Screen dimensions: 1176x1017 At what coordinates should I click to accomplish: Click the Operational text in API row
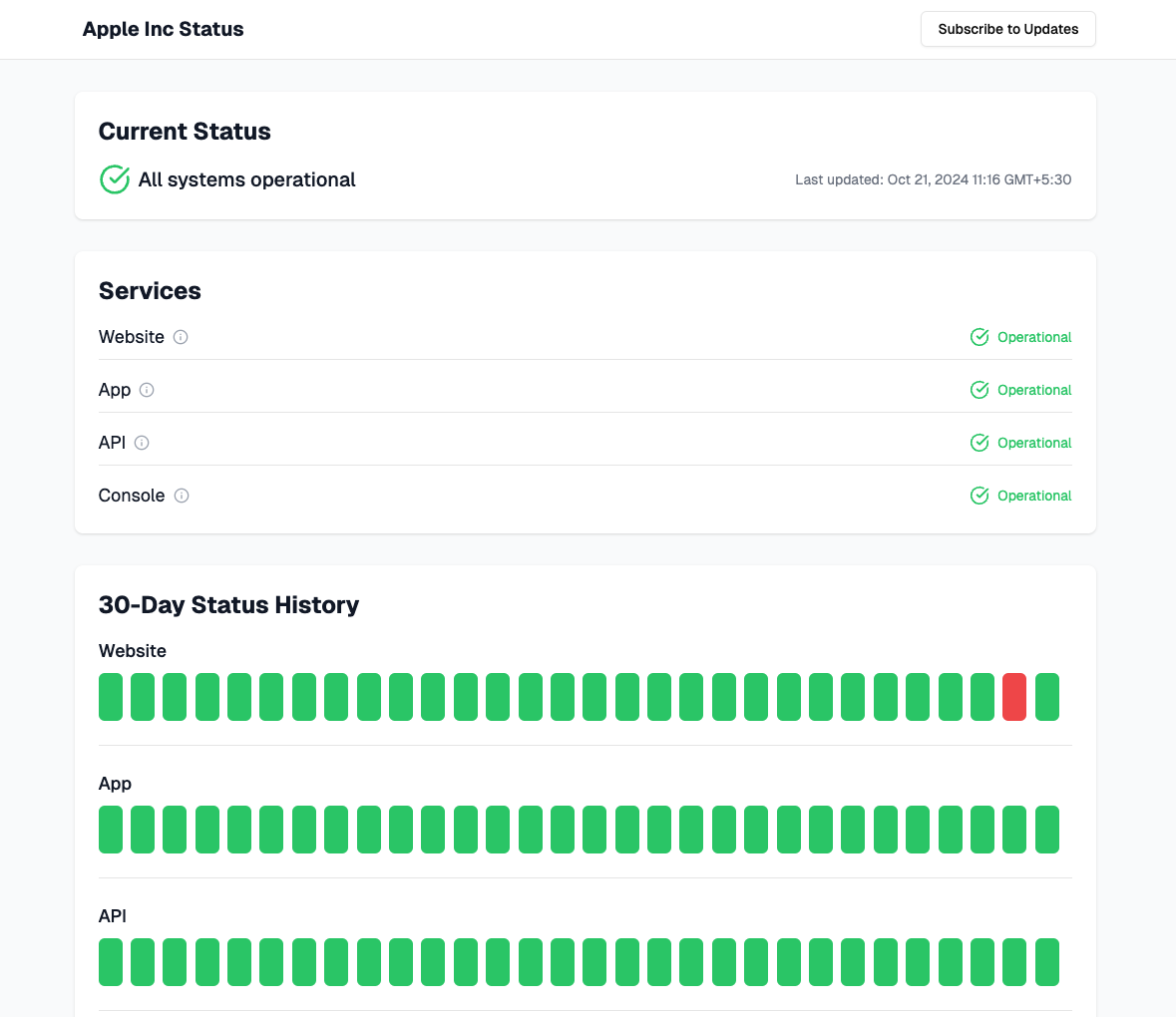[1034, 443]
